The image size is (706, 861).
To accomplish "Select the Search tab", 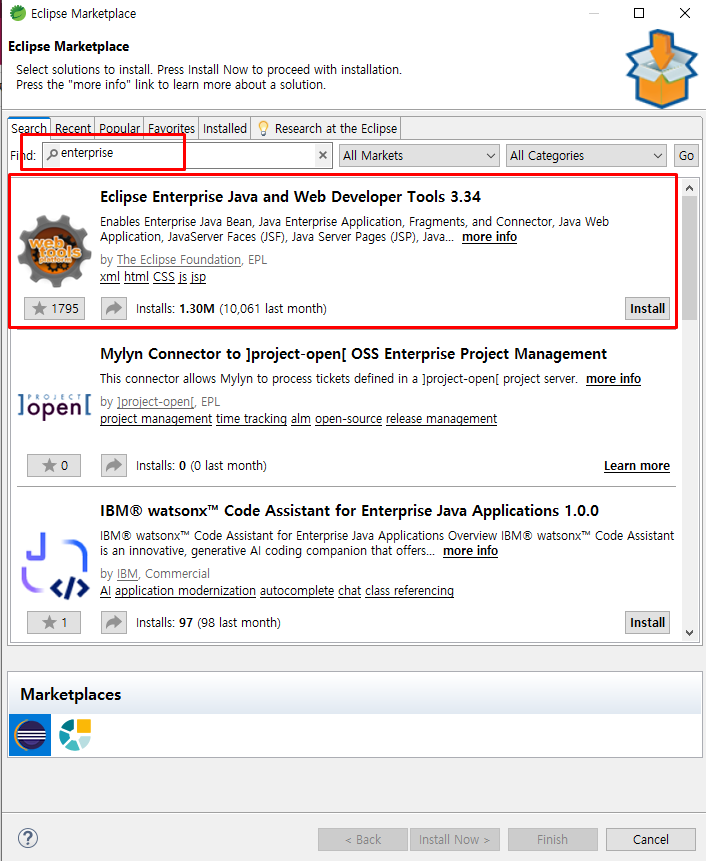I will tap(29, 128).
